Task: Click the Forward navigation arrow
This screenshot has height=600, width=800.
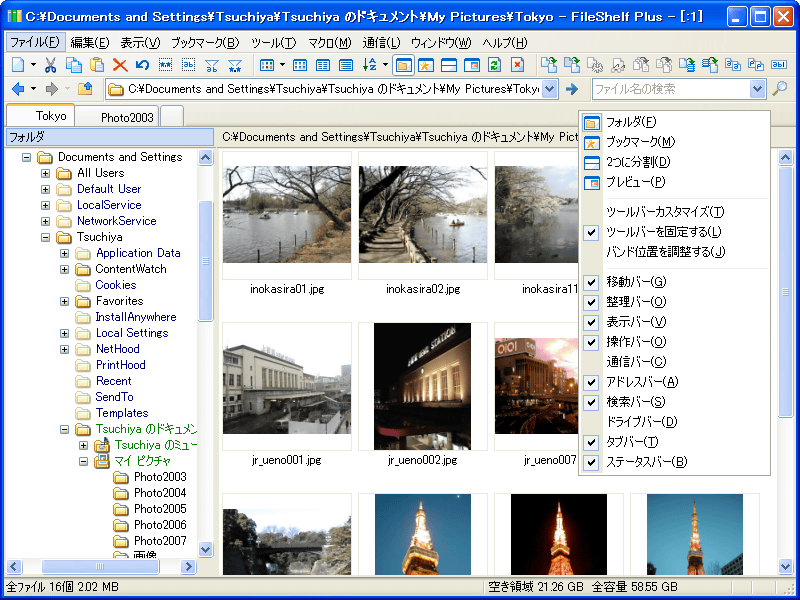Action: (52, 89)
